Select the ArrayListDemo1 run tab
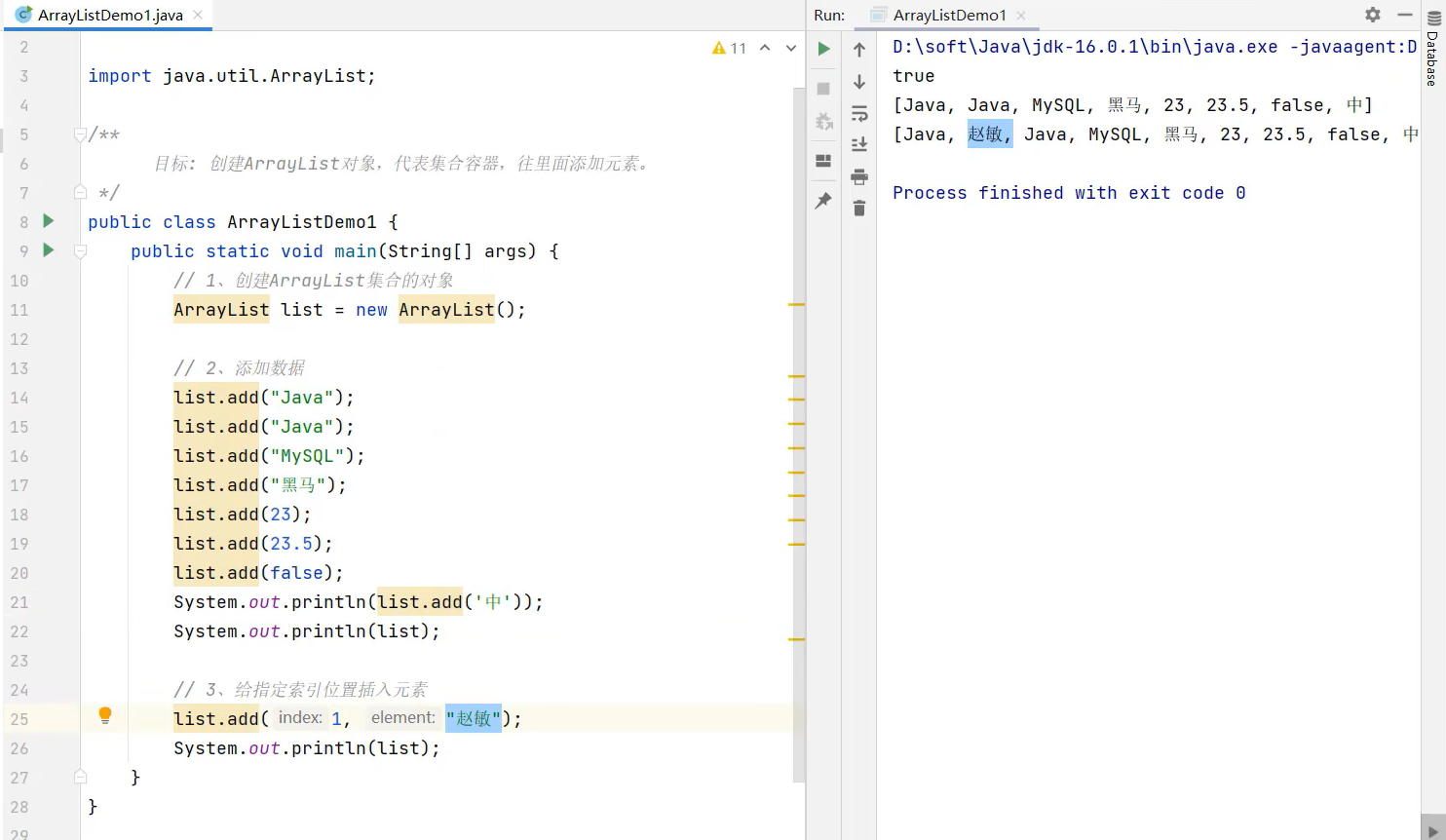 [949, 15]
